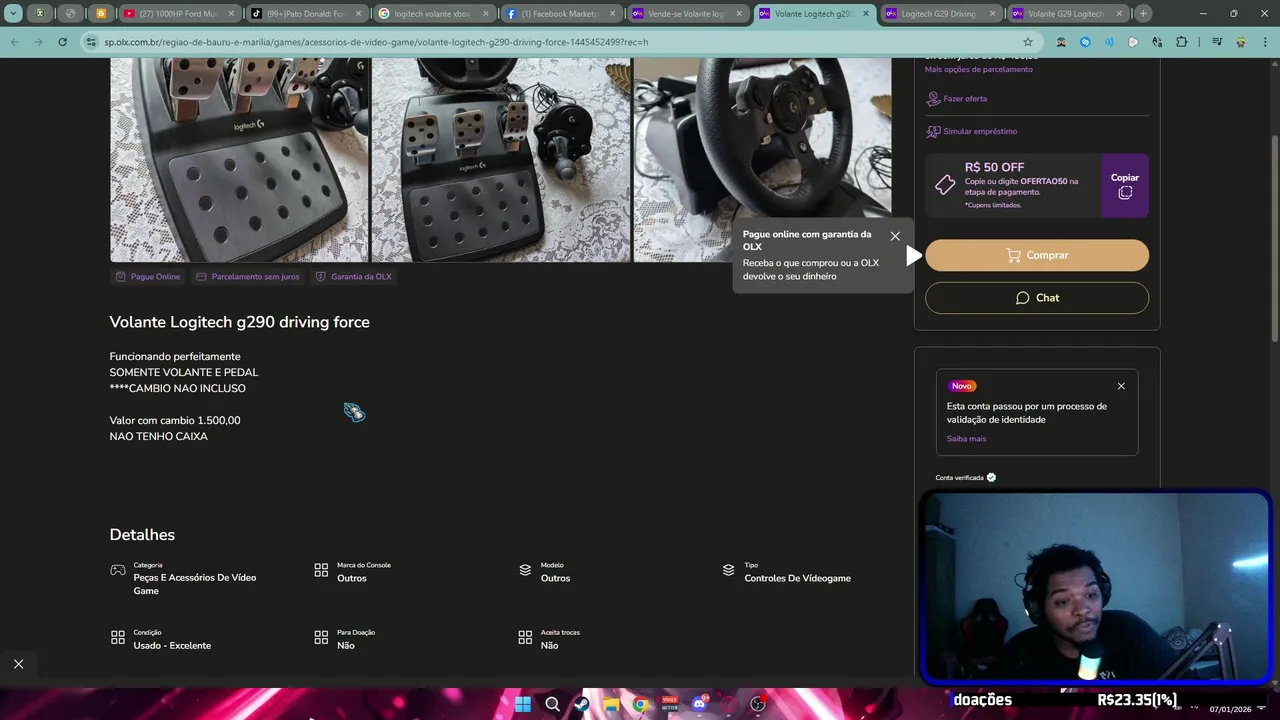Click the Comprar button
This screenshot has height=720, width=1280.
pyautogui.click(x=1037, y=255)
